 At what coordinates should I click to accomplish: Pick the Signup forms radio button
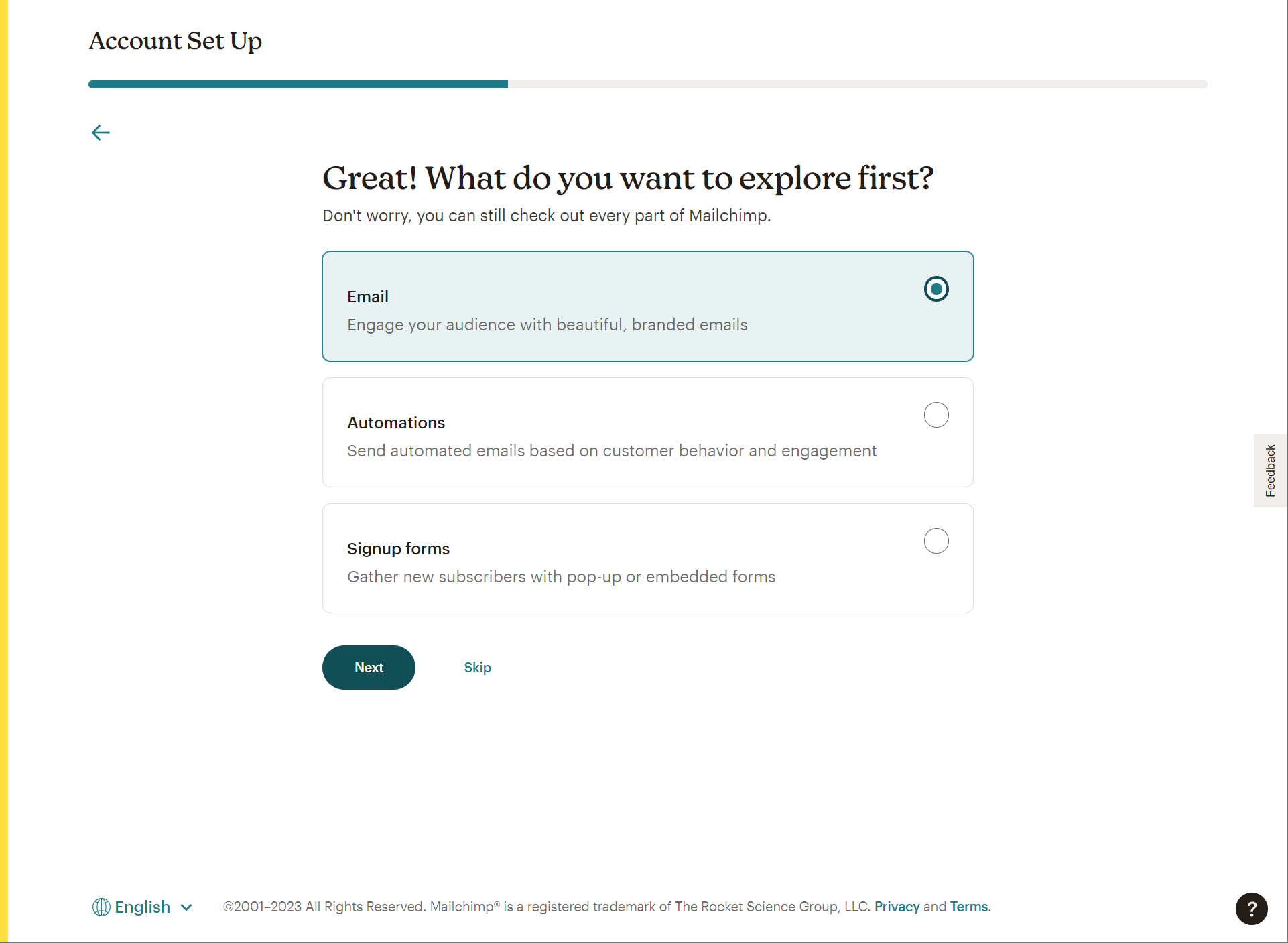[x=936, y=541]
